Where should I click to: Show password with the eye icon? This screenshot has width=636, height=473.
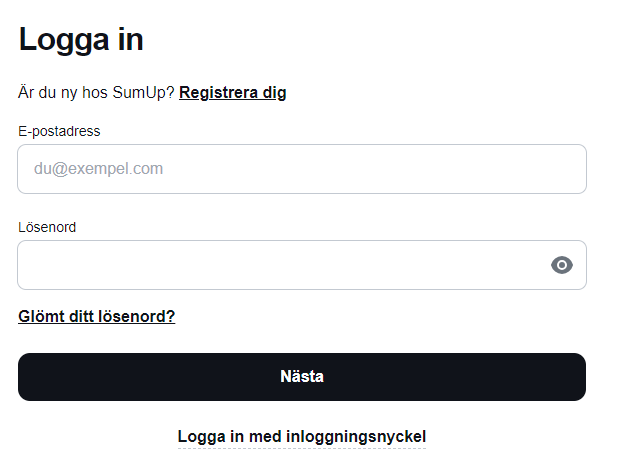pyautogui.click(x=562, y=265)
